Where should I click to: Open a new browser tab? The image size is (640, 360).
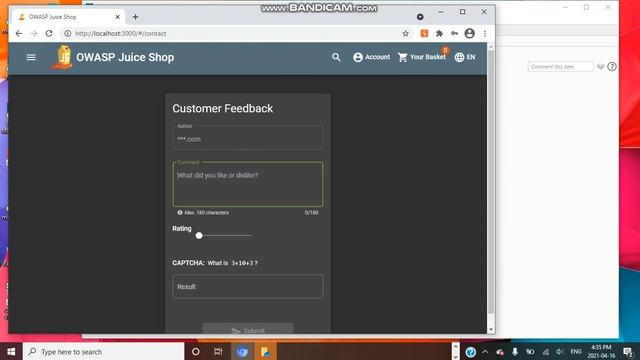tap(136, 17)
